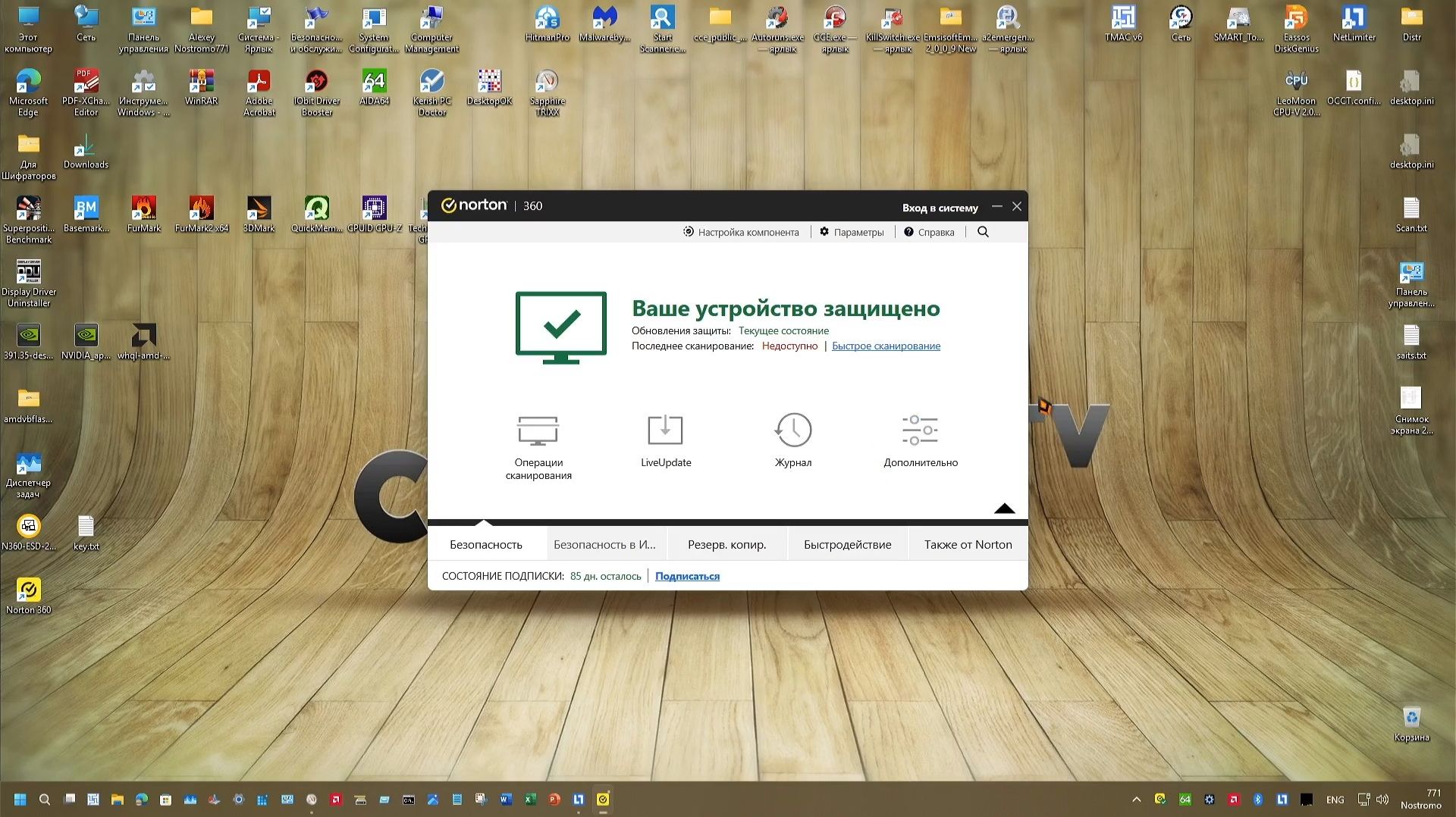Select the Диспетчер задач desktop shortcut
Image resolution: width=1456 pixels, height=817 pixels.
pyautogui.click(x=28, y=474)
